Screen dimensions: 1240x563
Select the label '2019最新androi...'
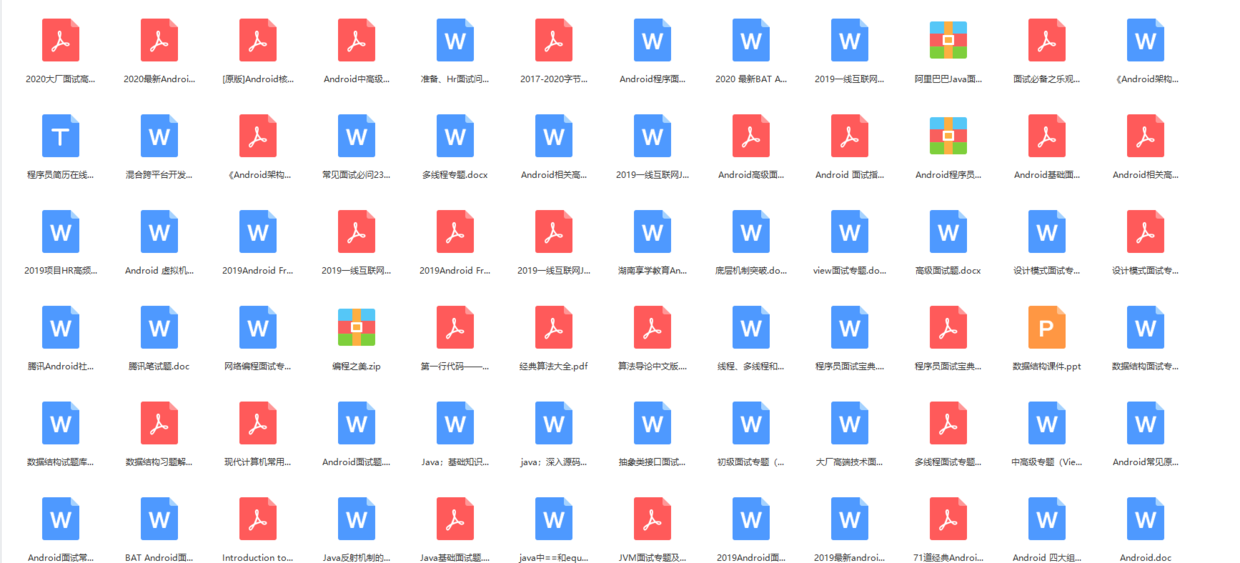pyautogui.click(x=849, y=558)
